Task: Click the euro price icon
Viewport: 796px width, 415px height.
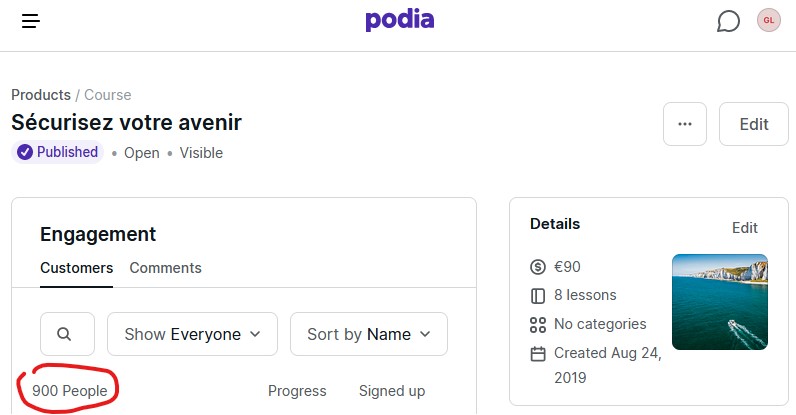Action: coord(538,267)
